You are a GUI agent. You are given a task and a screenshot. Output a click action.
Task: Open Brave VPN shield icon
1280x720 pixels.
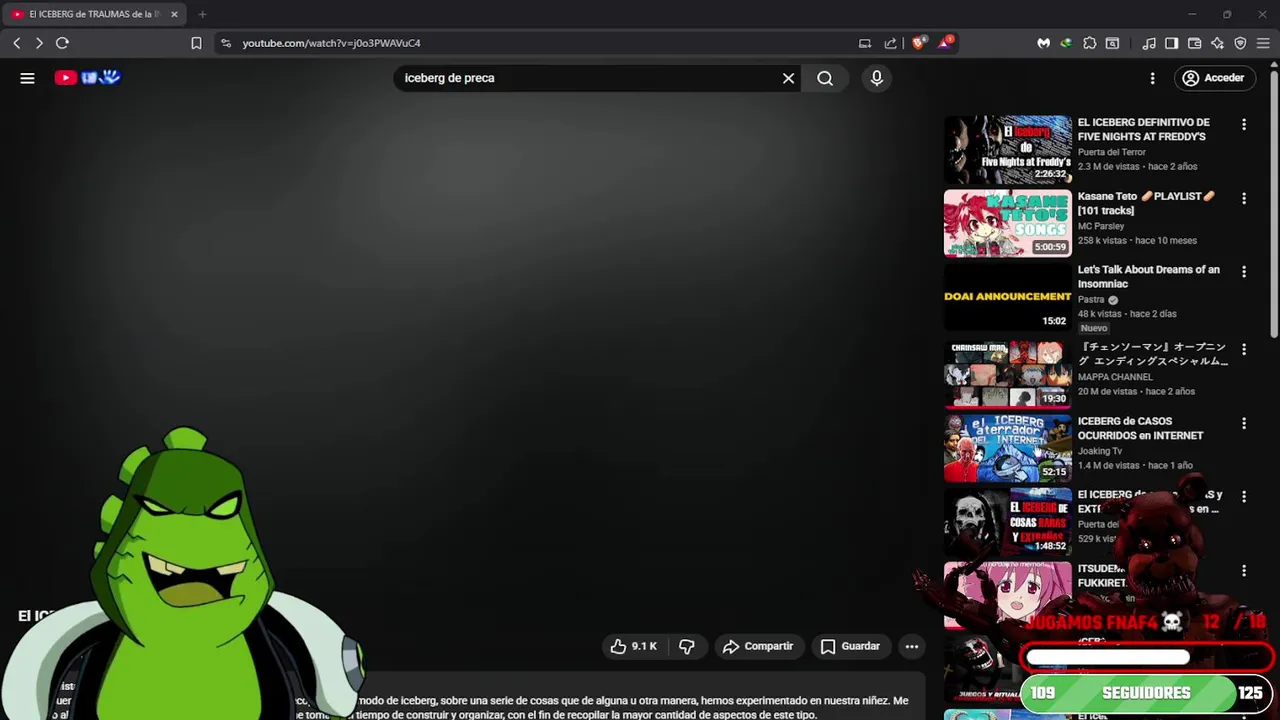pyautogui.click(x=1240, y=43)
